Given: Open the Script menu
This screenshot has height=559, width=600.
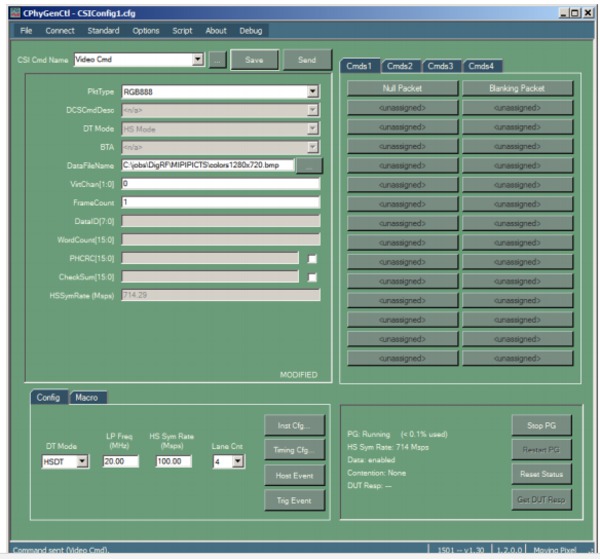Looking at the screenshot, I should 182,31.
